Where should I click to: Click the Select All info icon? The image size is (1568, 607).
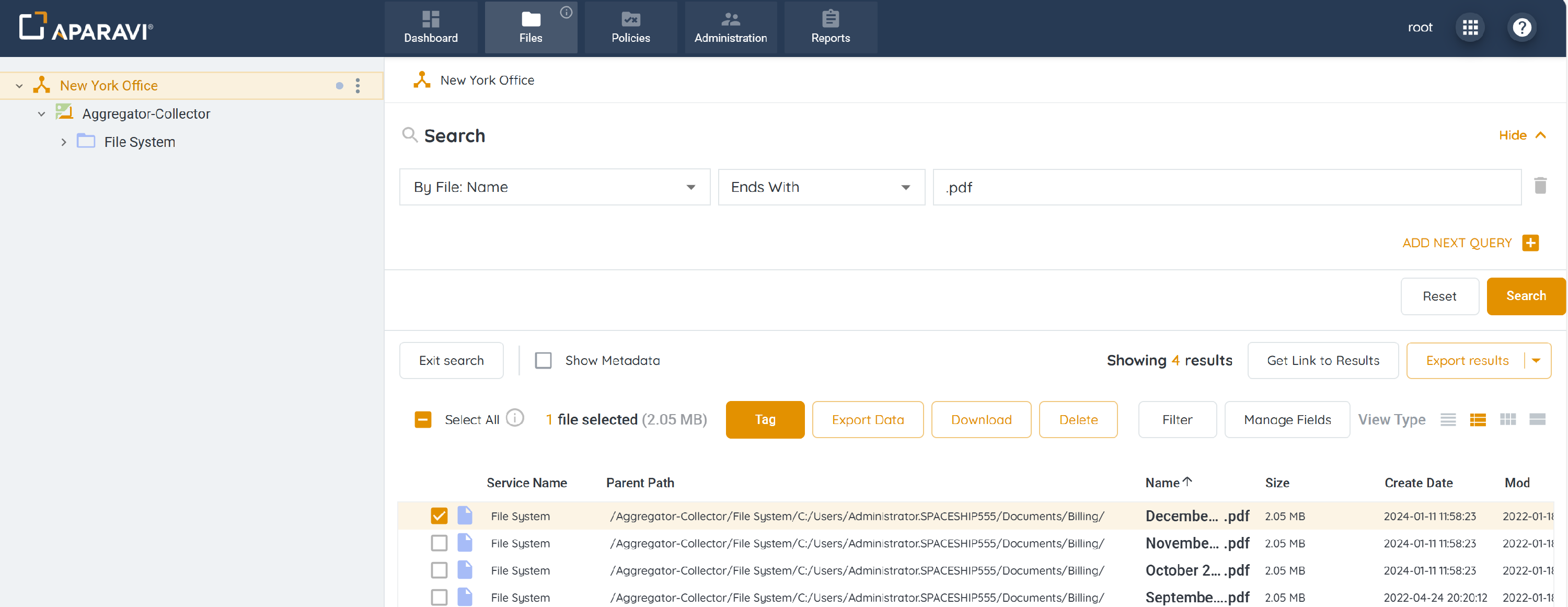click(514, 418)
